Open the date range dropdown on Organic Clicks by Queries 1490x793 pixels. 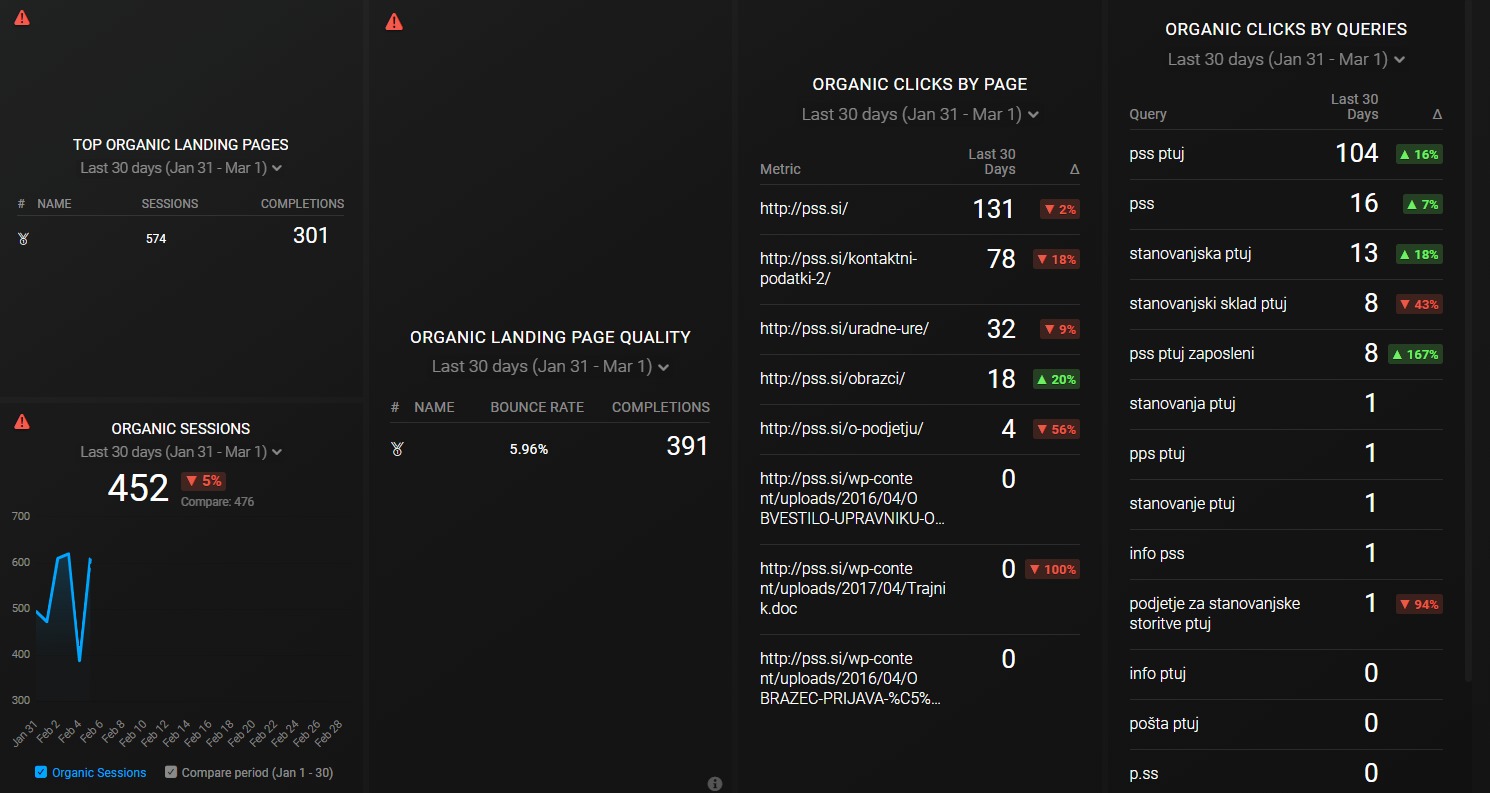coord(1286,59)
